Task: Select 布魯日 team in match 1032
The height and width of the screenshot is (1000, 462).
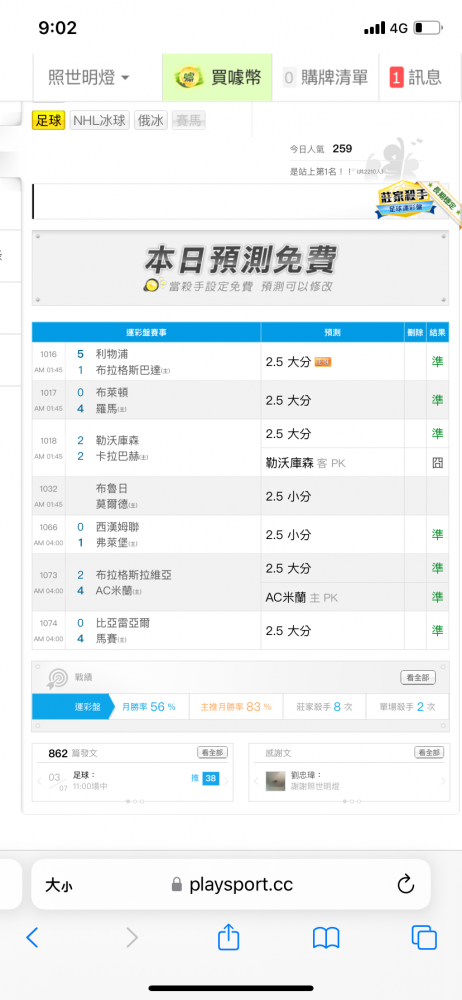Action: tap(112, 489)
